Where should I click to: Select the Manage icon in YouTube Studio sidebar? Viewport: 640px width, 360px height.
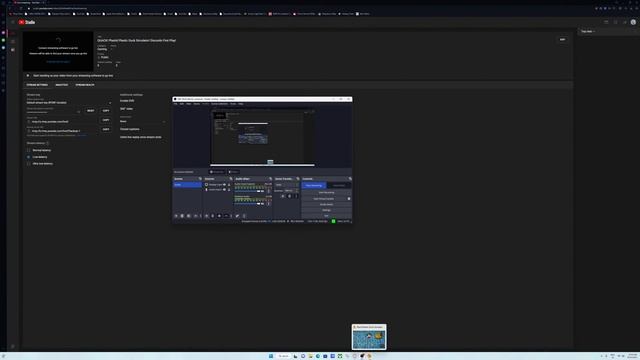[13, 50]
